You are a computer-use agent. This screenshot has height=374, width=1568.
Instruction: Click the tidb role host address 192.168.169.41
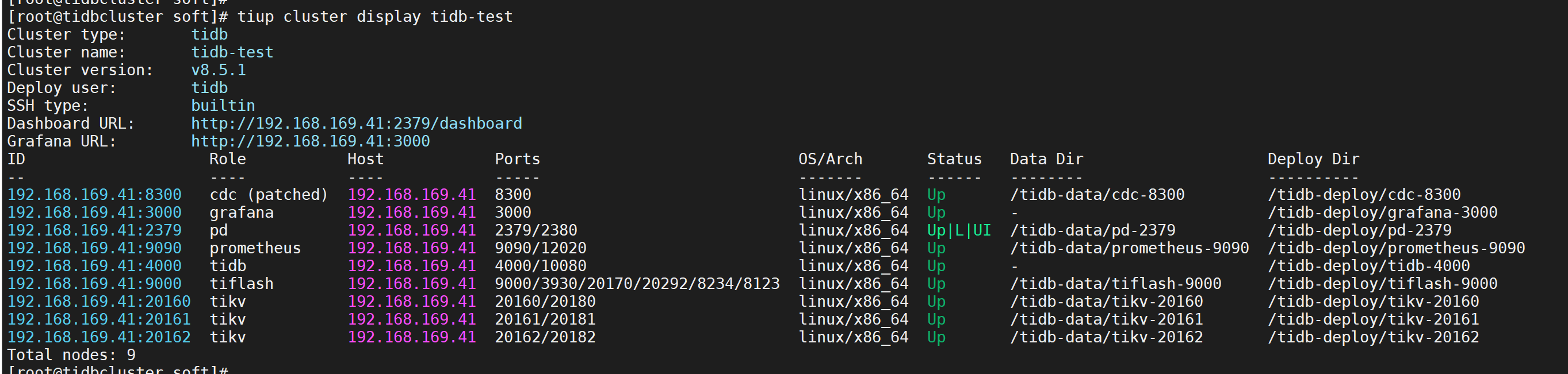(411, 266)
